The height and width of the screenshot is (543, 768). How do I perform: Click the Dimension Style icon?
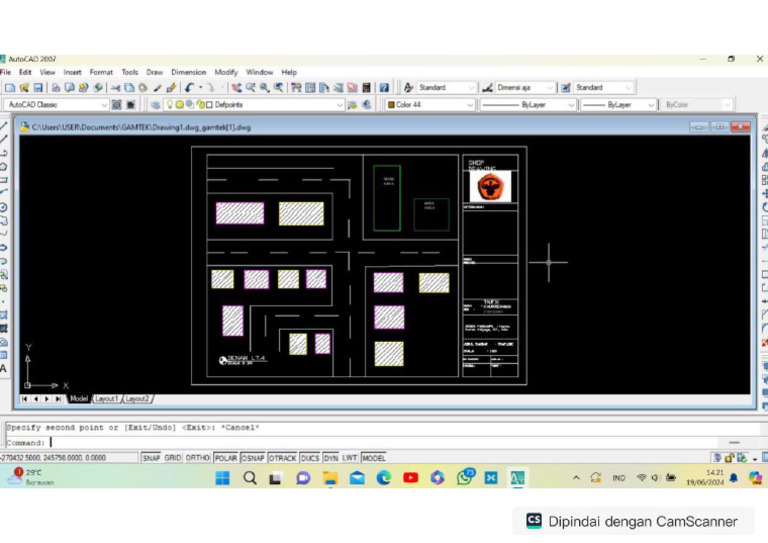click(x=487, y=88)
